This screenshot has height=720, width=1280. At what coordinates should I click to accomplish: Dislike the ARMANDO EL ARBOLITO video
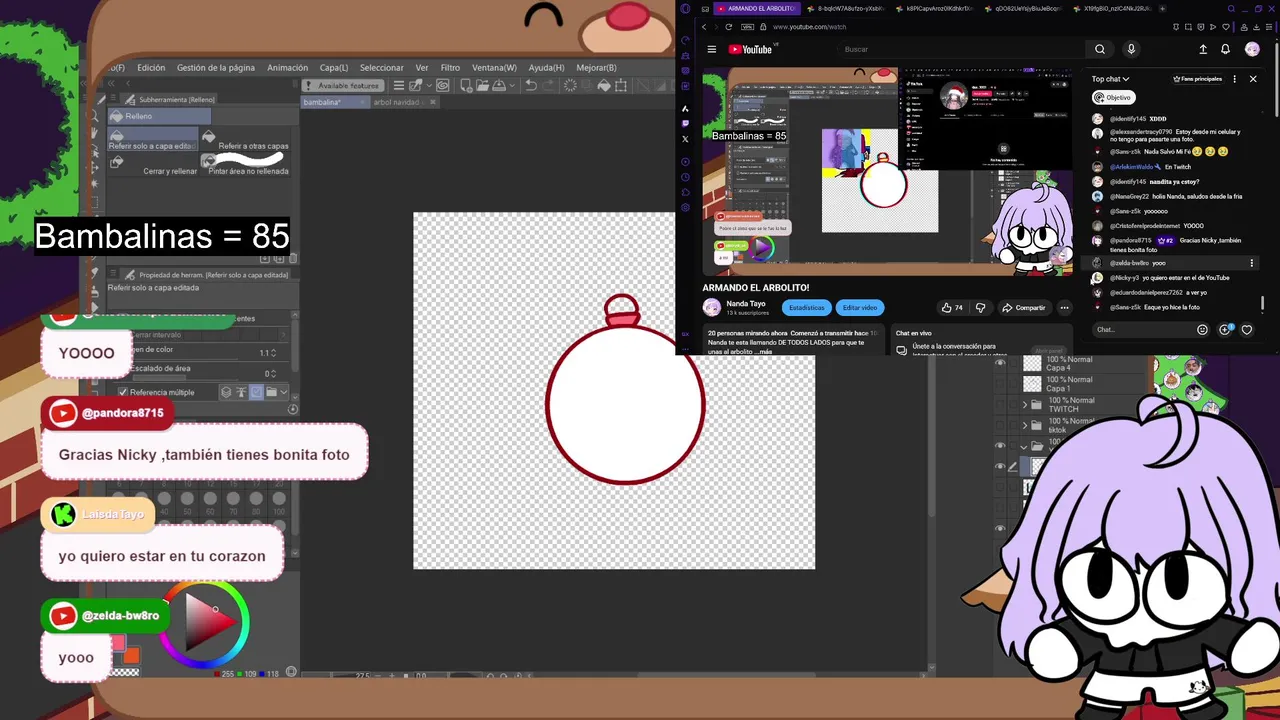pos(980,308)
